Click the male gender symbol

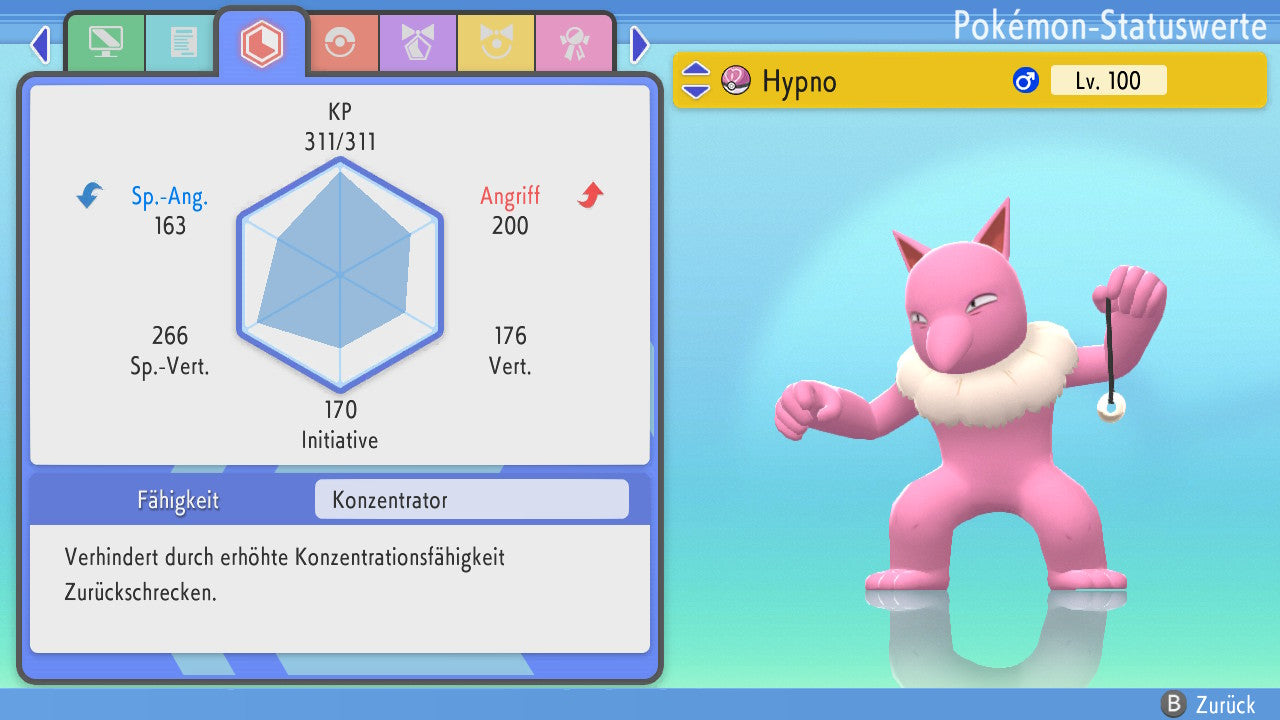coord(1025,80)
